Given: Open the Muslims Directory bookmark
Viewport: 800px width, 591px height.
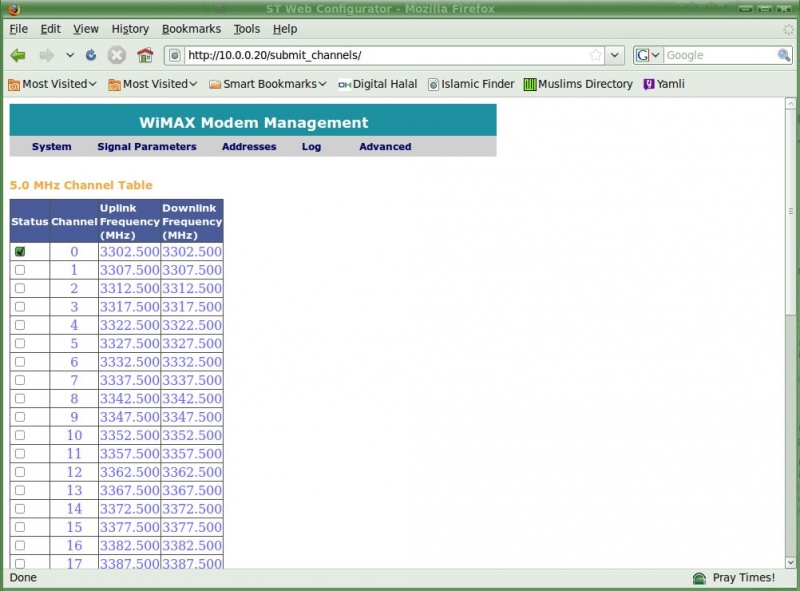Looking at the screenshot, I should (x=578, y=84).
